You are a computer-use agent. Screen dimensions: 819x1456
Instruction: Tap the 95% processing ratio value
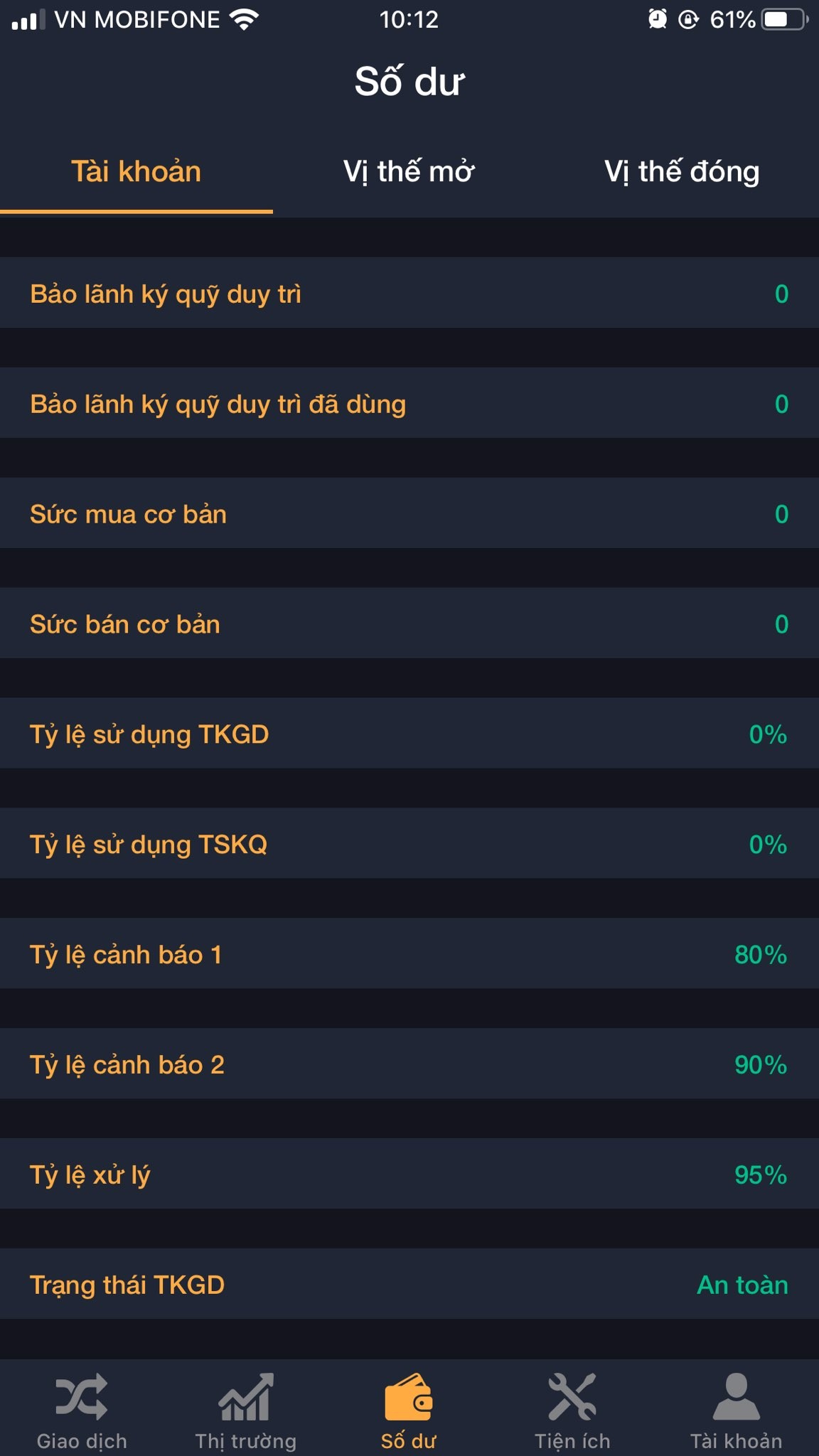pyautogui.click(x=760, y=1174)
